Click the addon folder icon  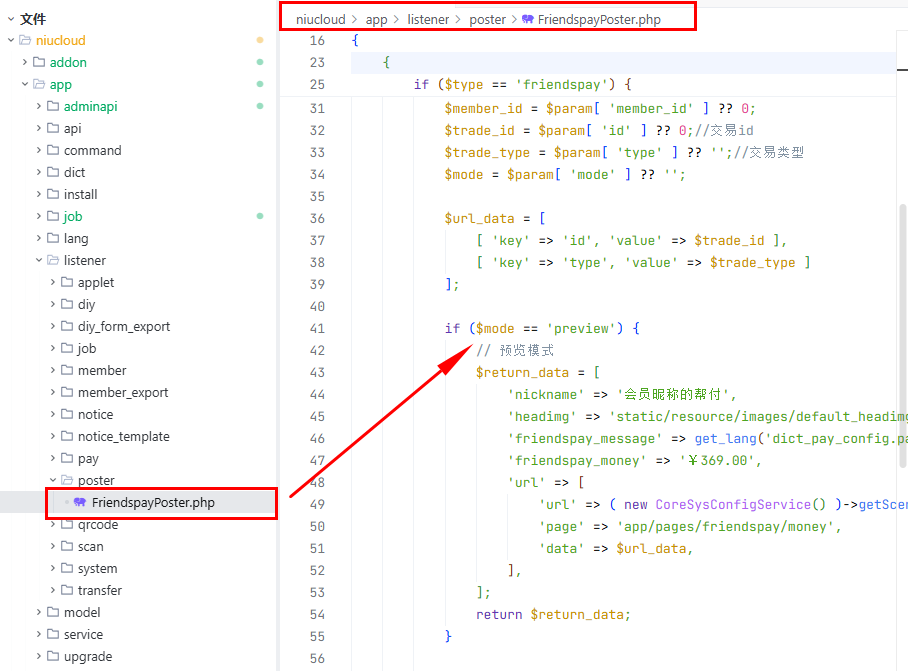coord(39,63)
